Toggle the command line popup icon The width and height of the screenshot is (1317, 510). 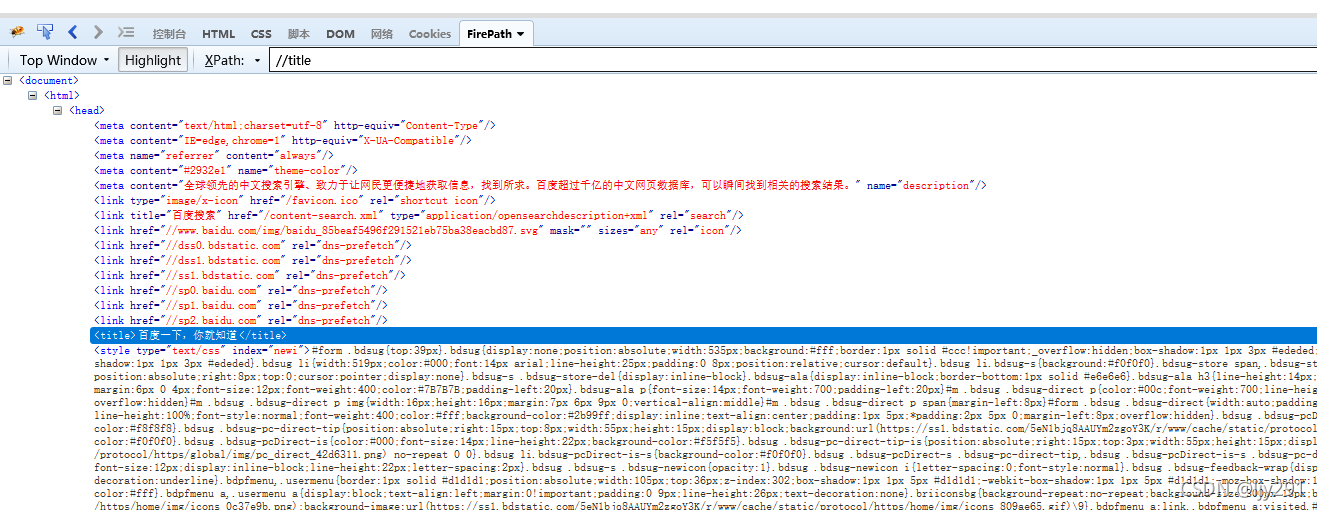[x=126, y=33]
